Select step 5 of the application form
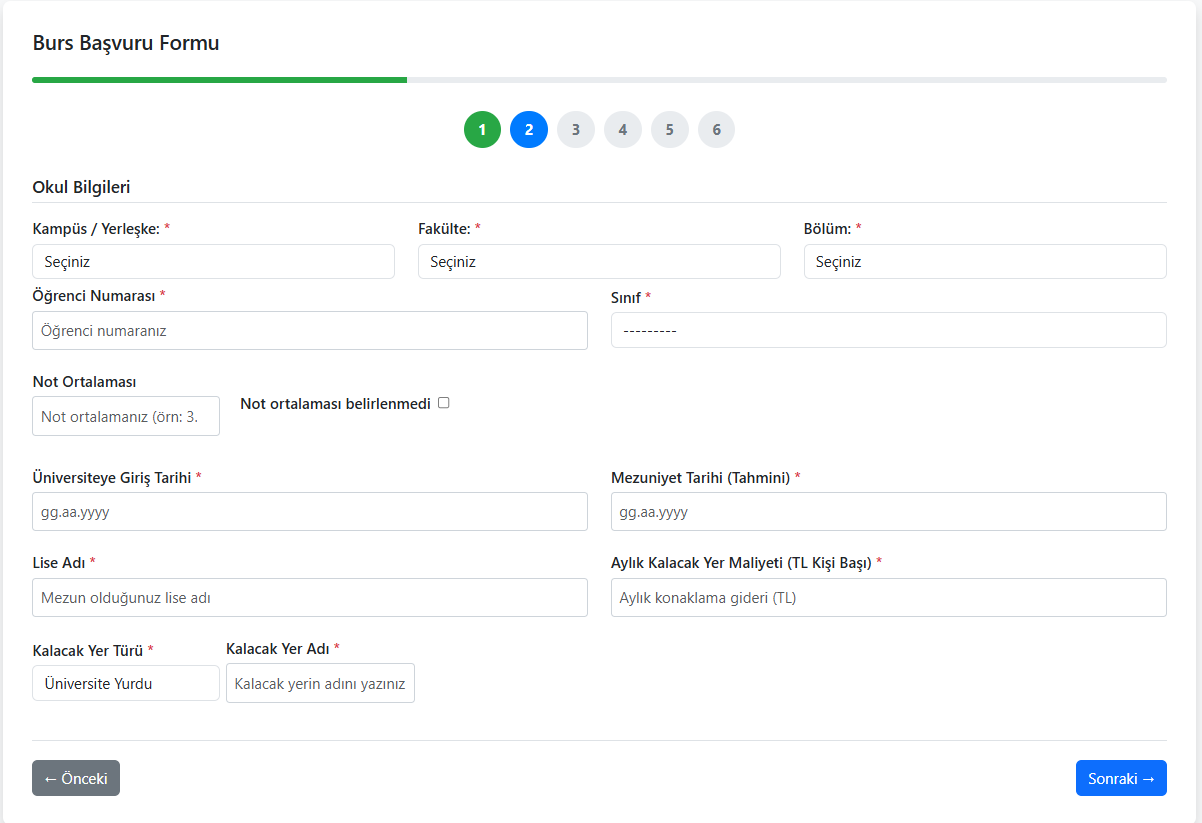 coord(670,129)
